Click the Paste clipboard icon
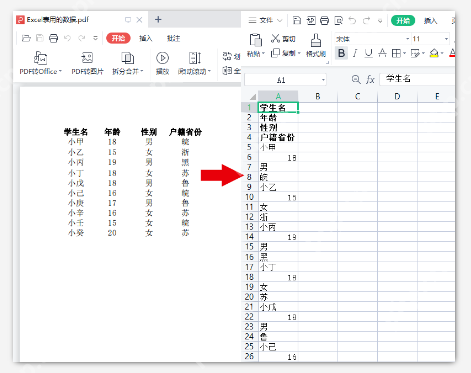This screenshot has height=373, width=471. (256, 40)
